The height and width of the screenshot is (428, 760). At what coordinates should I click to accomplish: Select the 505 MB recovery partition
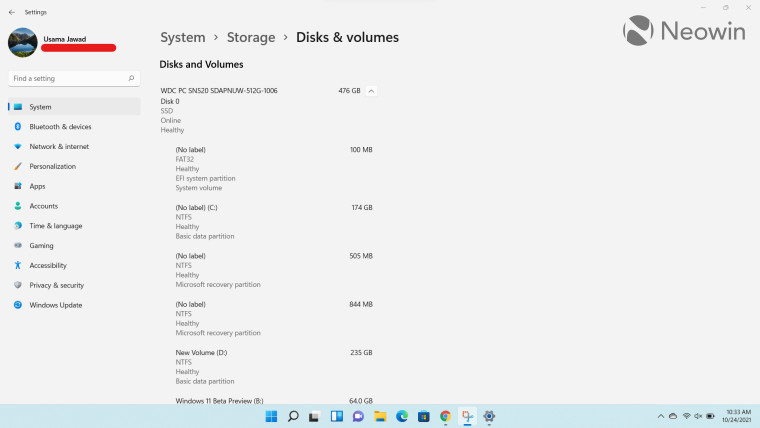pyautogui.click(x=274, y=270)
